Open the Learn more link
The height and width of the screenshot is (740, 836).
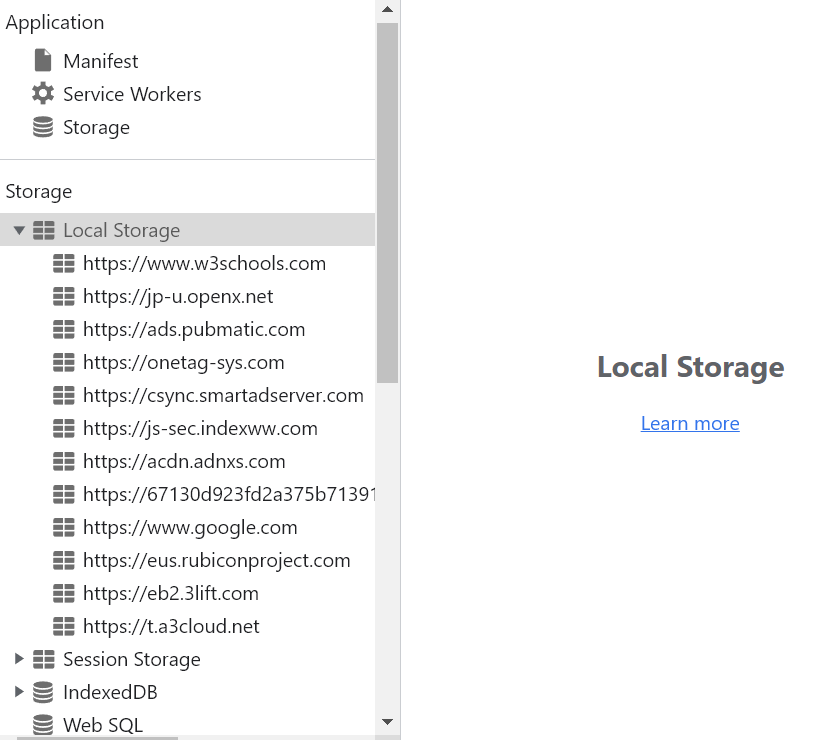pos(690,423)
